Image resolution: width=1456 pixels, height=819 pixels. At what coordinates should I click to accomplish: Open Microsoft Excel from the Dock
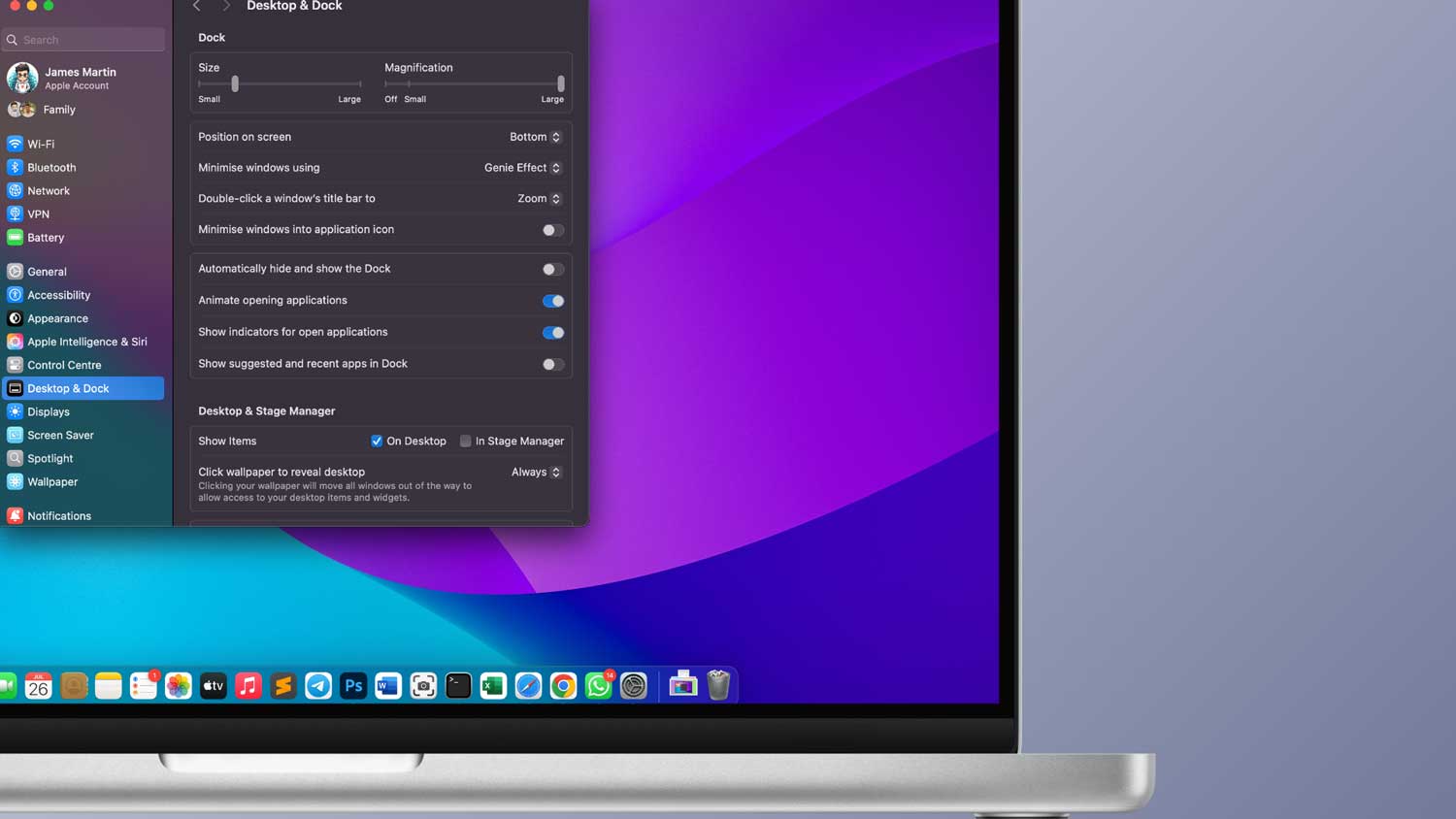493,686
